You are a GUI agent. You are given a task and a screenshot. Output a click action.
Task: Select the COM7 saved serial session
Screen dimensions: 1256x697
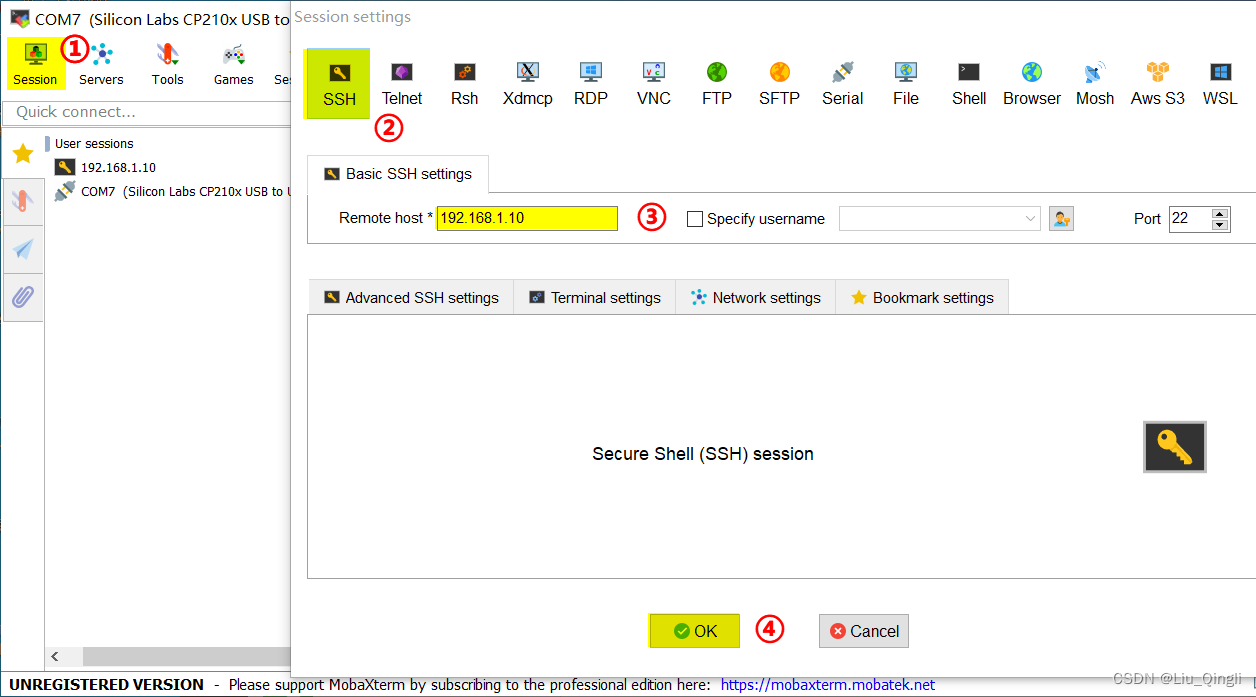172,191
